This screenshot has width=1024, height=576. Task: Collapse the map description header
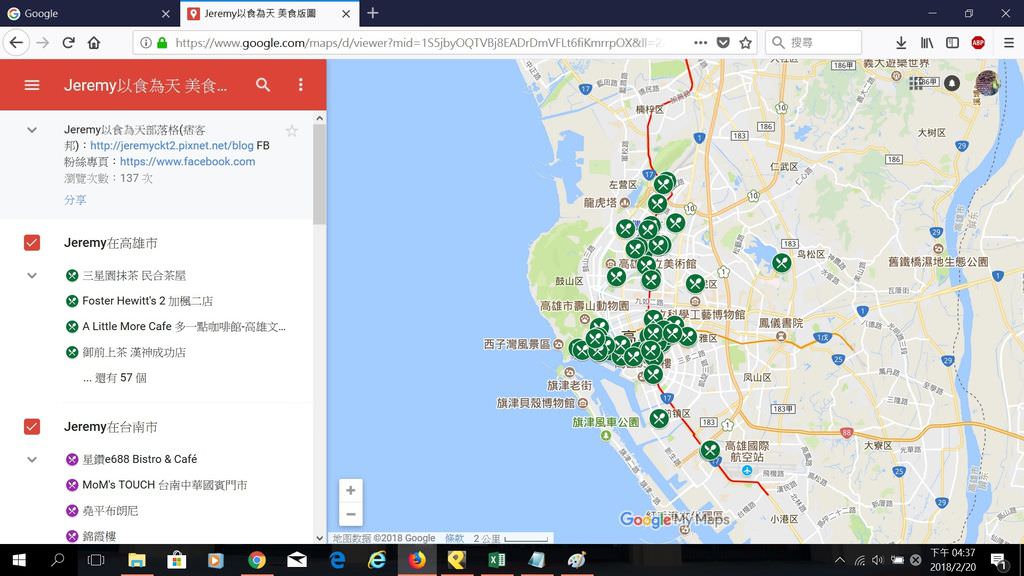point(32,130)
